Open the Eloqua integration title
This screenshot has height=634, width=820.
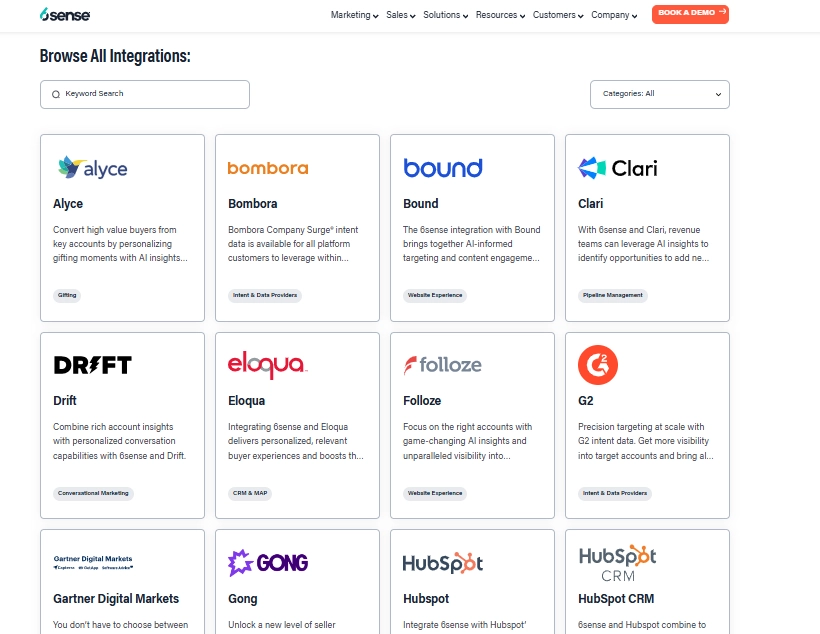[x=246, y=401]
